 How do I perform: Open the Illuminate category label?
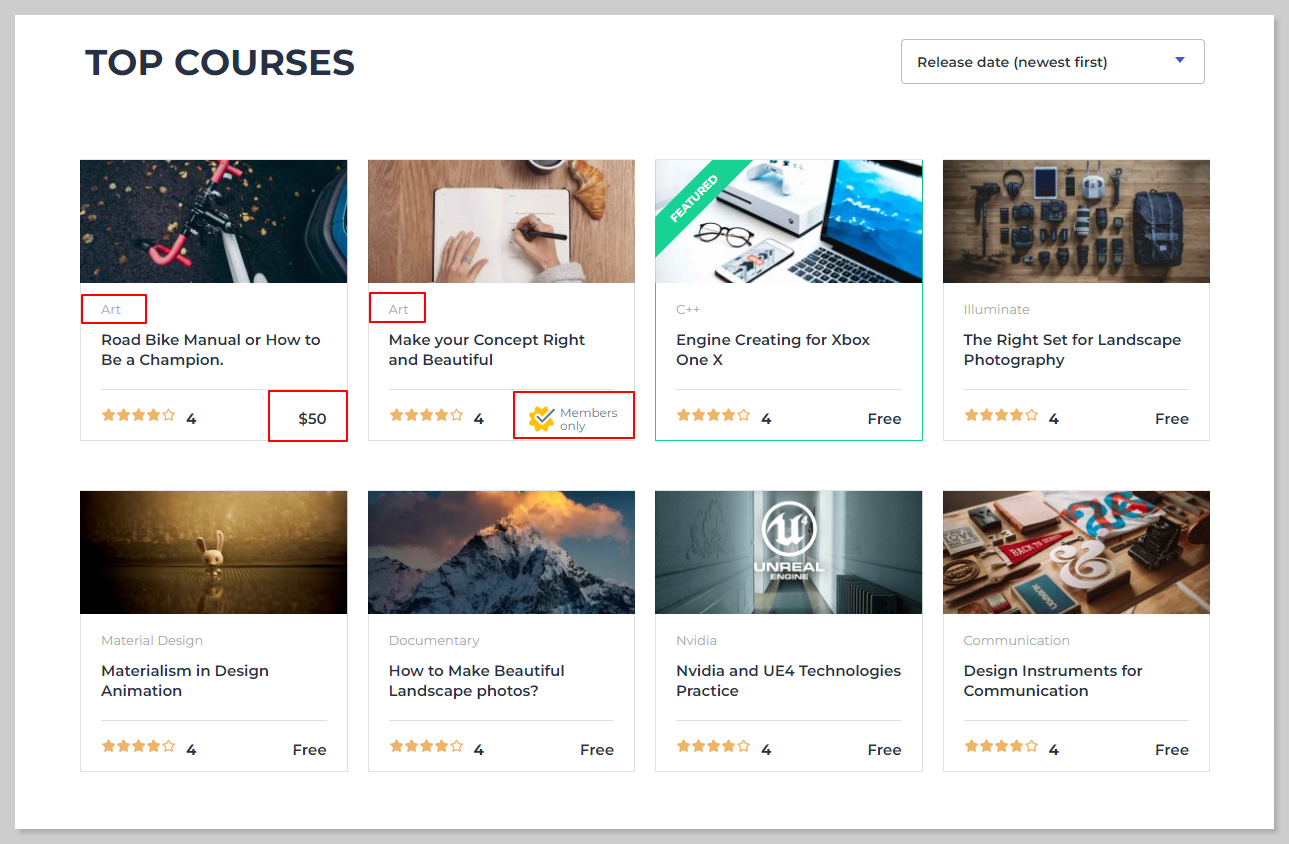tap(996, 310)
